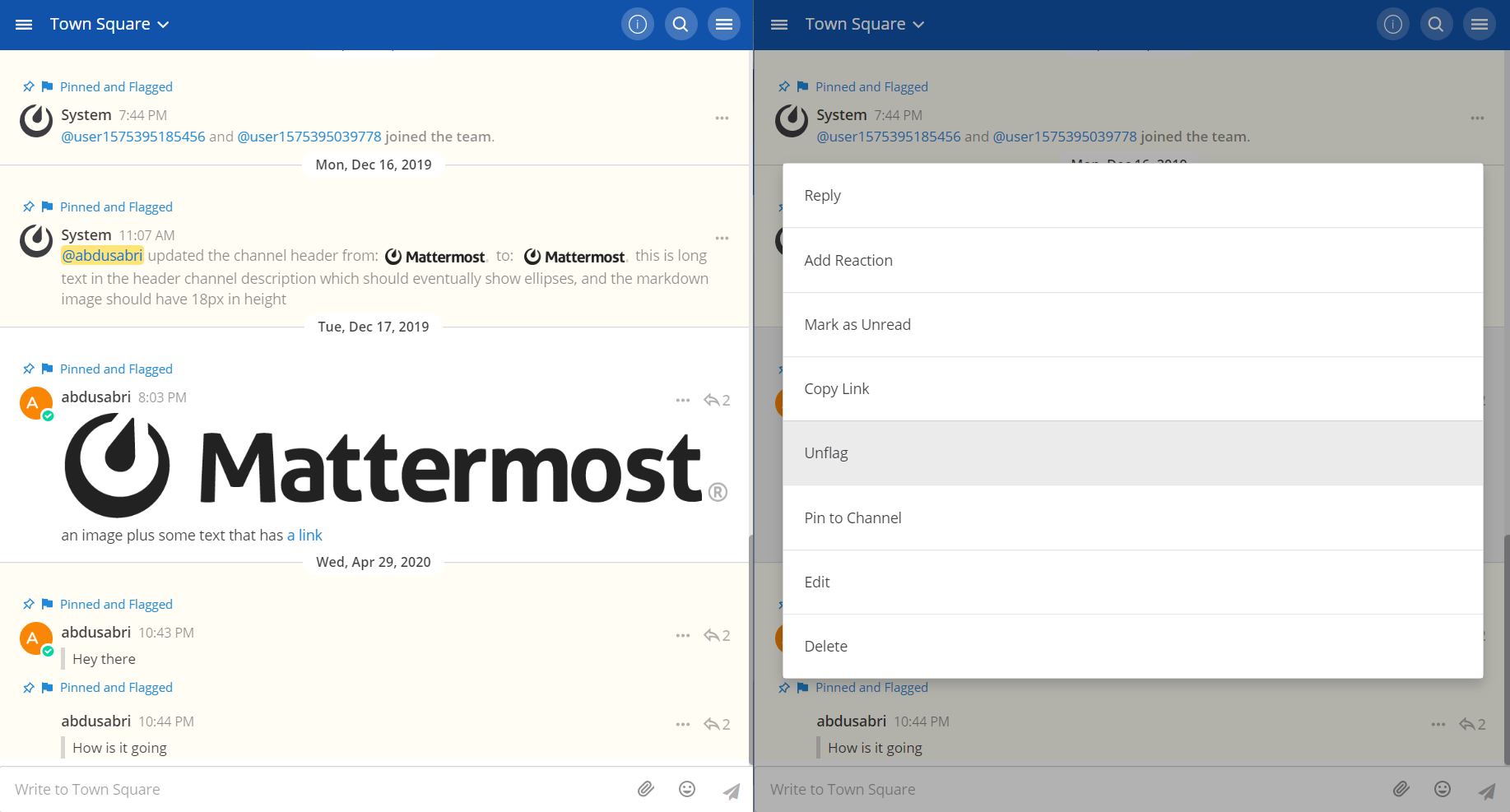This screenshot has height=812, width=1510.
Task: Open more options for abdusabri 10:44 PM post in left panel
Action: (683, 725)
